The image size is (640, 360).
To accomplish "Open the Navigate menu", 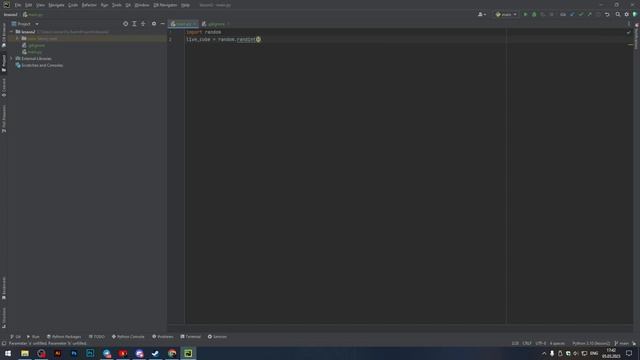I will 56,5.
